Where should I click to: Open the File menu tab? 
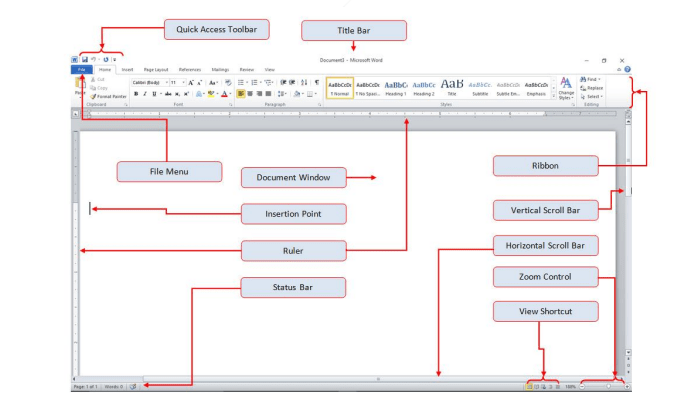click(80, 70)
